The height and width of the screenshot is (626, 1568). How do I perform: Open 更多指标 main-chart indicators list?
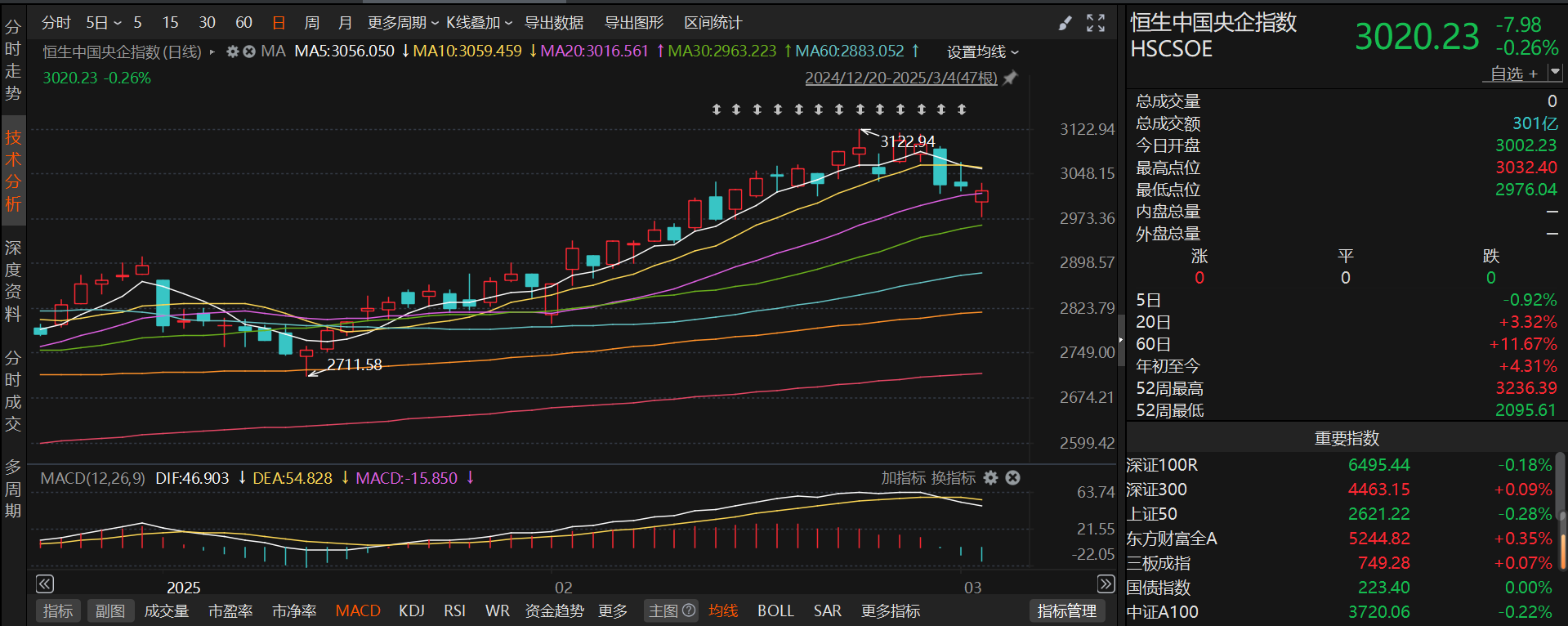pos(891,610)
